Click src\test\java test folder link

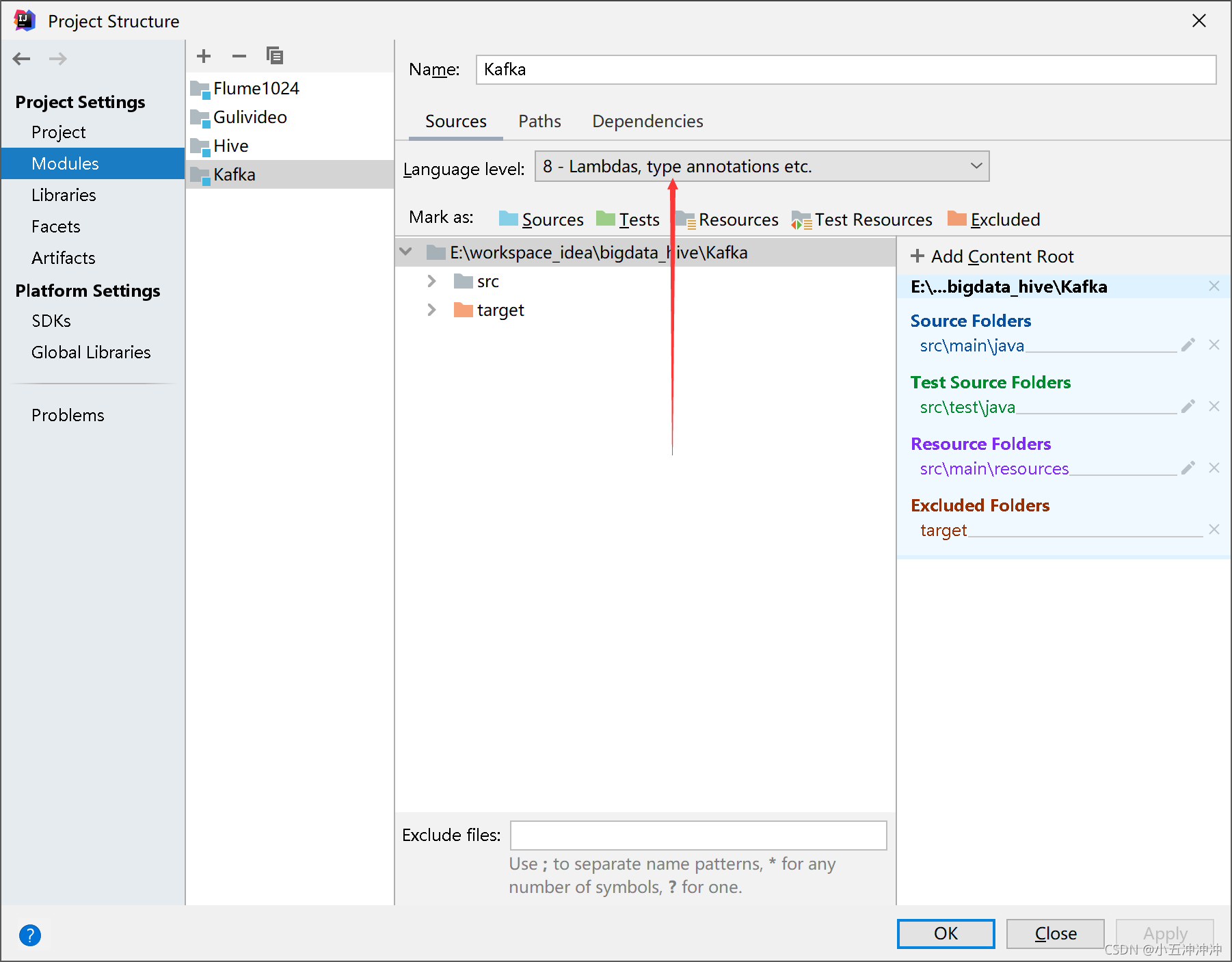(967, 407)
